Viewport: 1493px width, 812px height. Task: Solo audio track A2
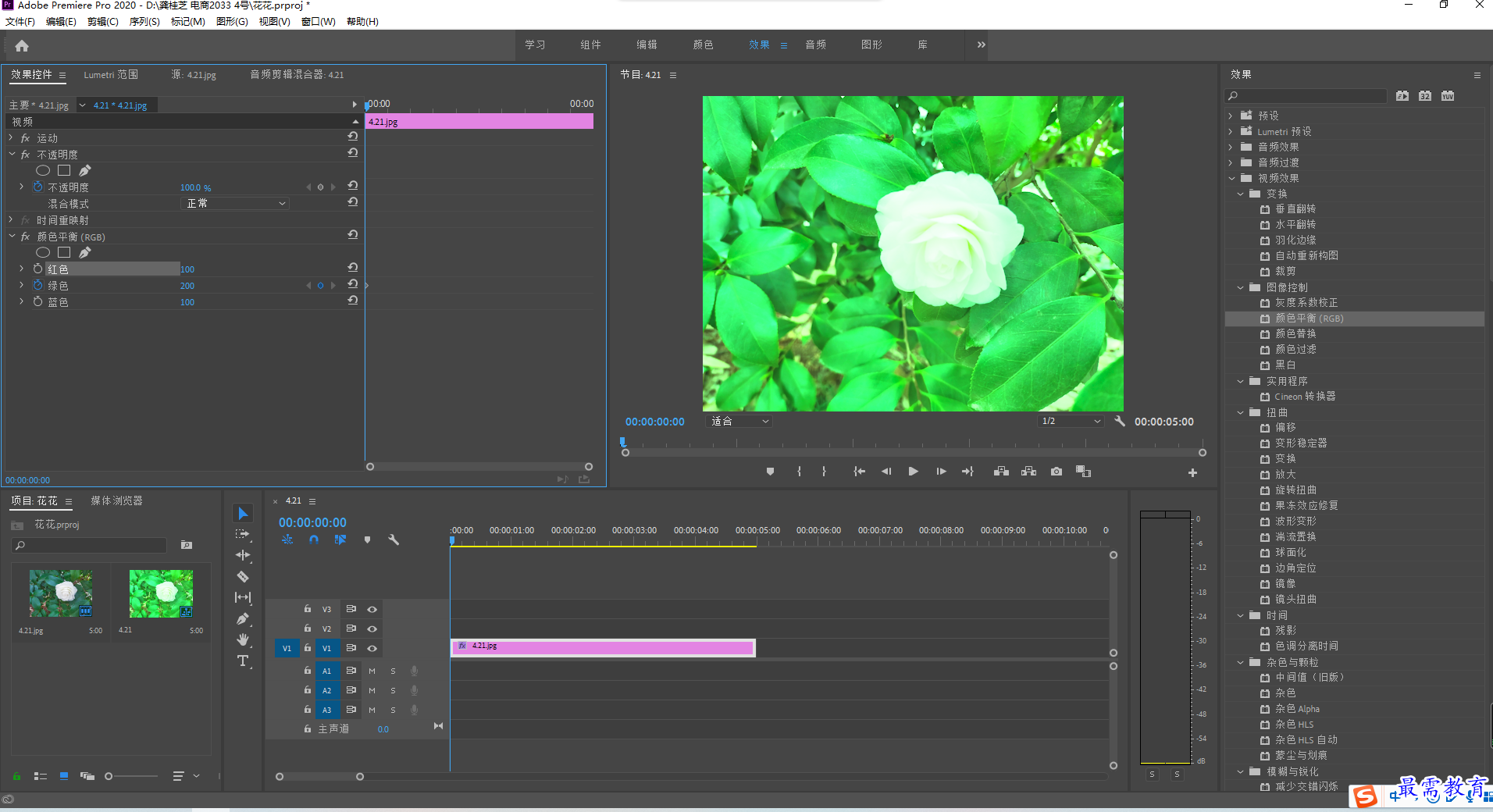coord(393,690)
